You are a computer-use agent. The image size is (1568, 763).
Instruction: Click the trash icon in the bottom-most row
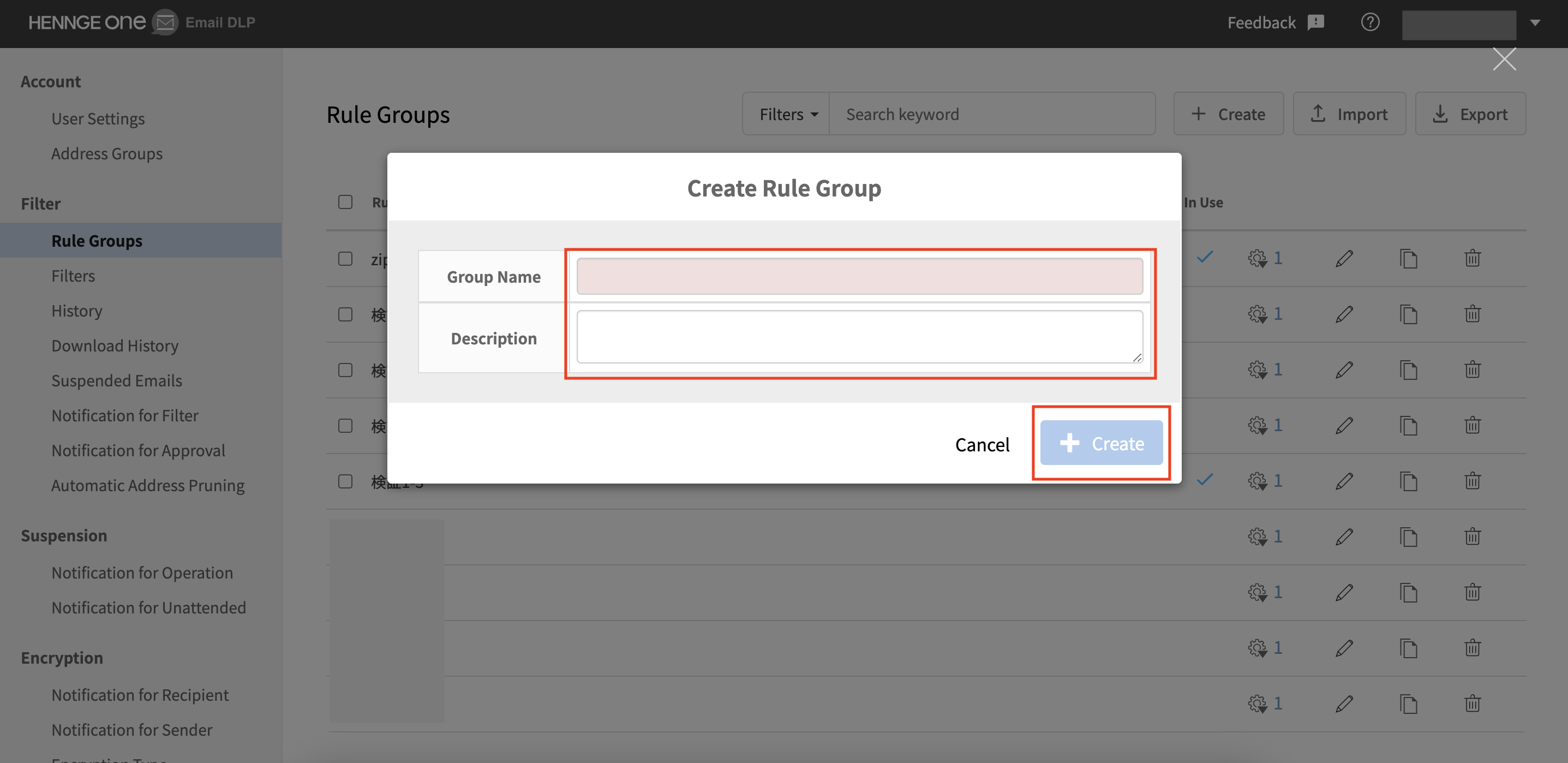[x=1473, y=704]
